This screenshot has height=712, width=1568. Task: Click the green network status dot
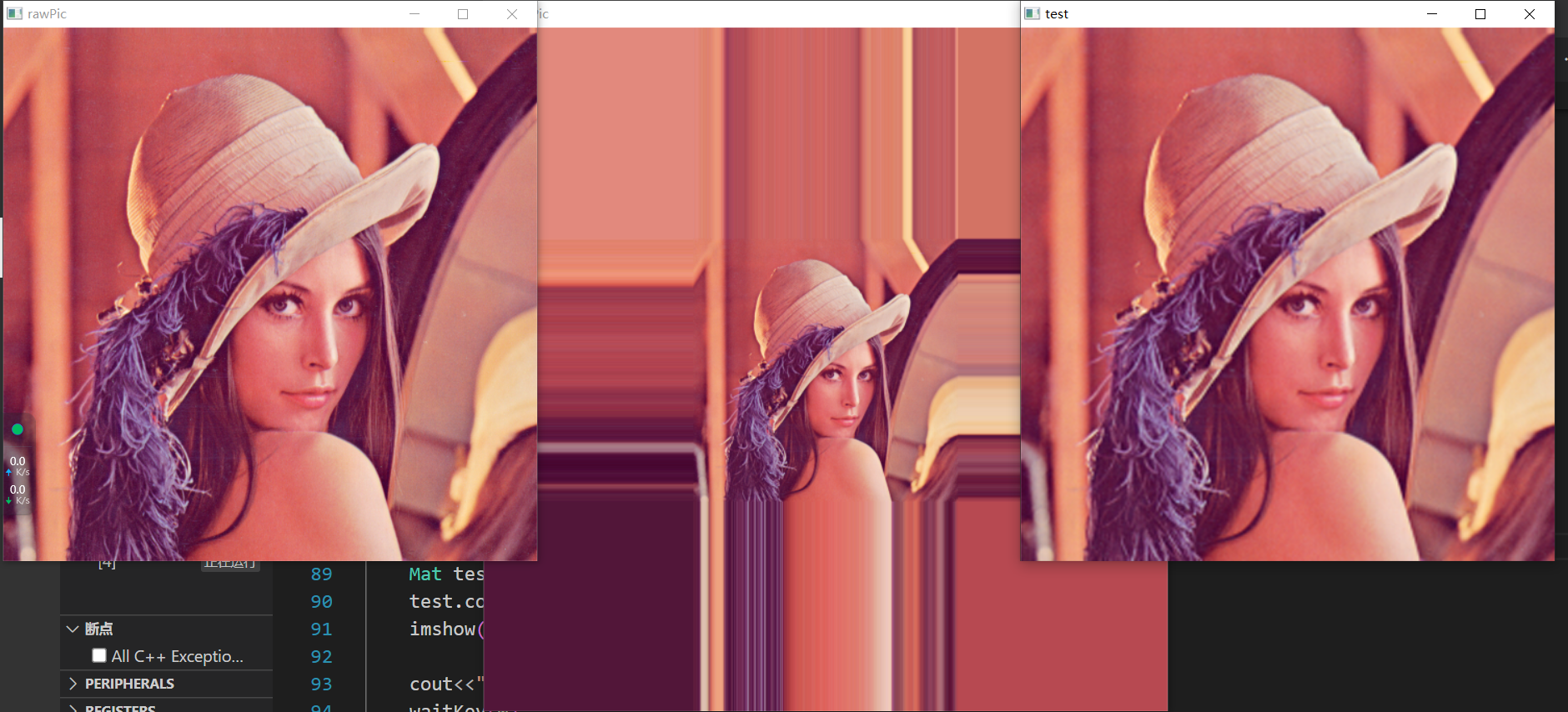[18, 429]
